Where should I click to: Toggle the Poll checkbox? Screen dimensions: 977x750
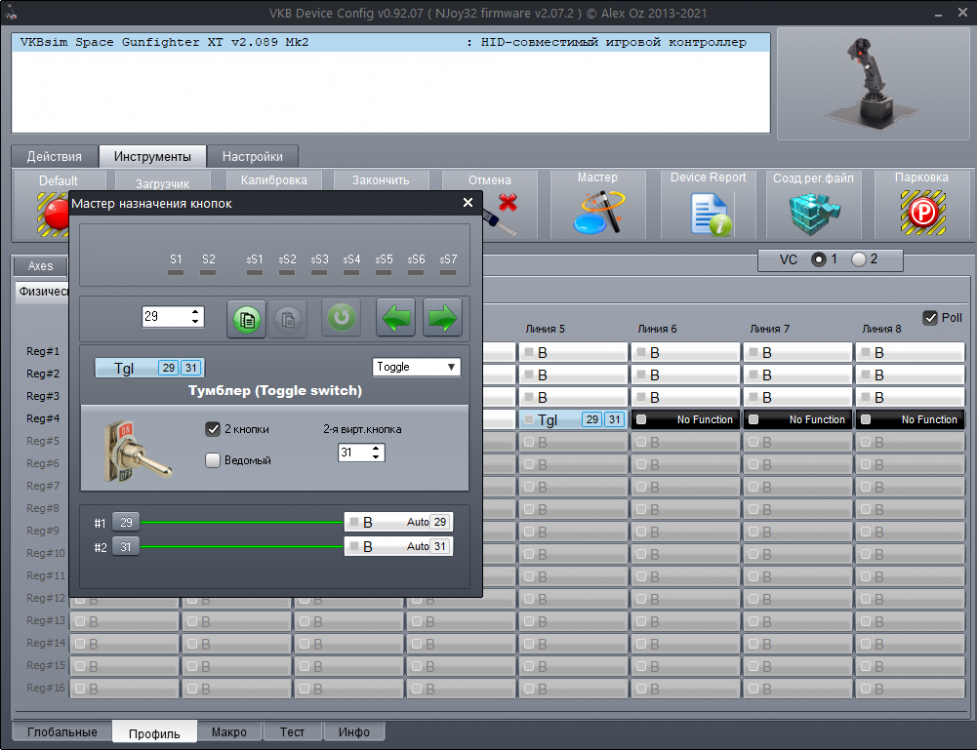point(929,316)
